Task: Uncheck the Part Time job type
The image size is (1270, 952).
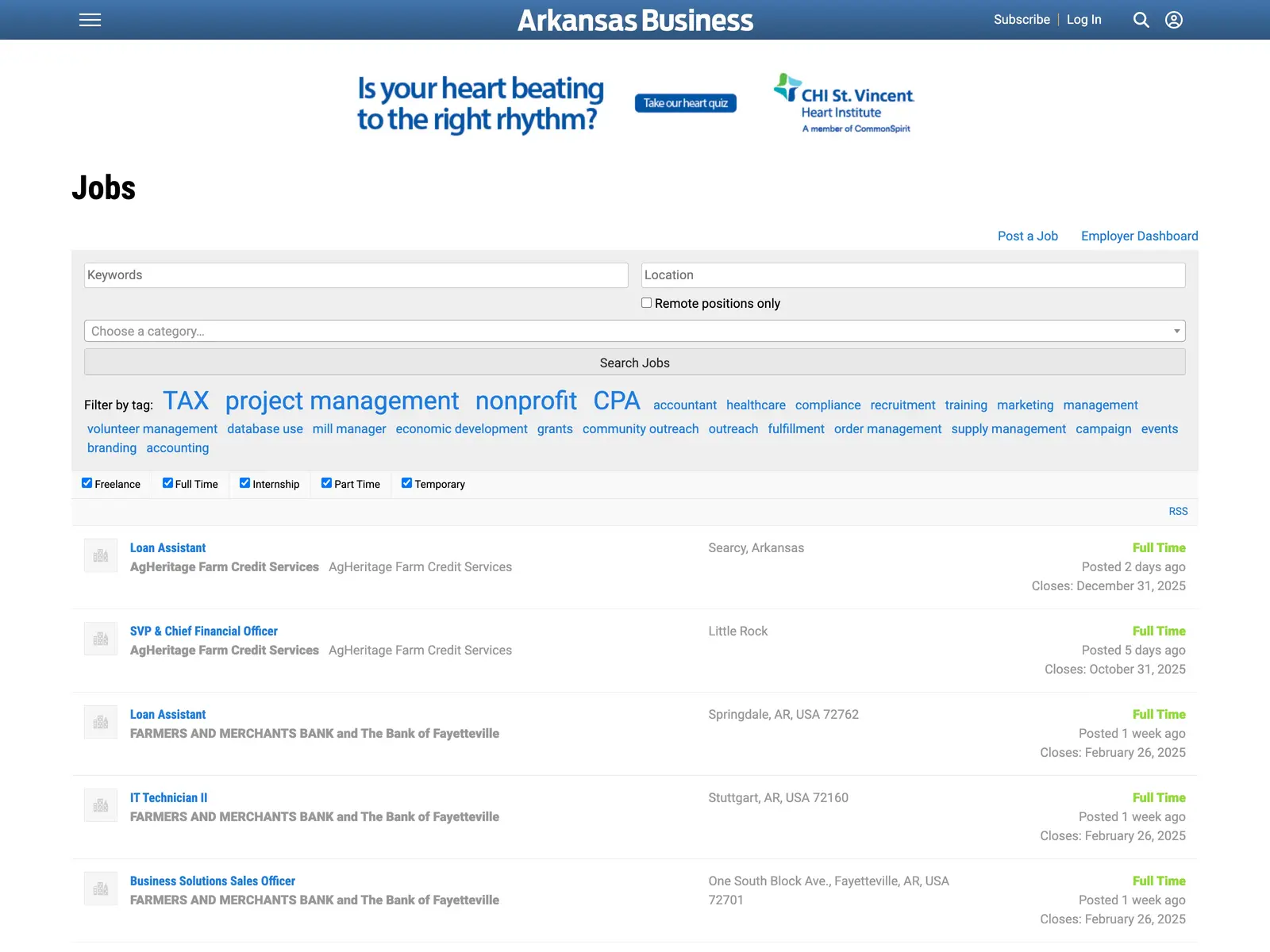Action: click(x=326, y=483)
